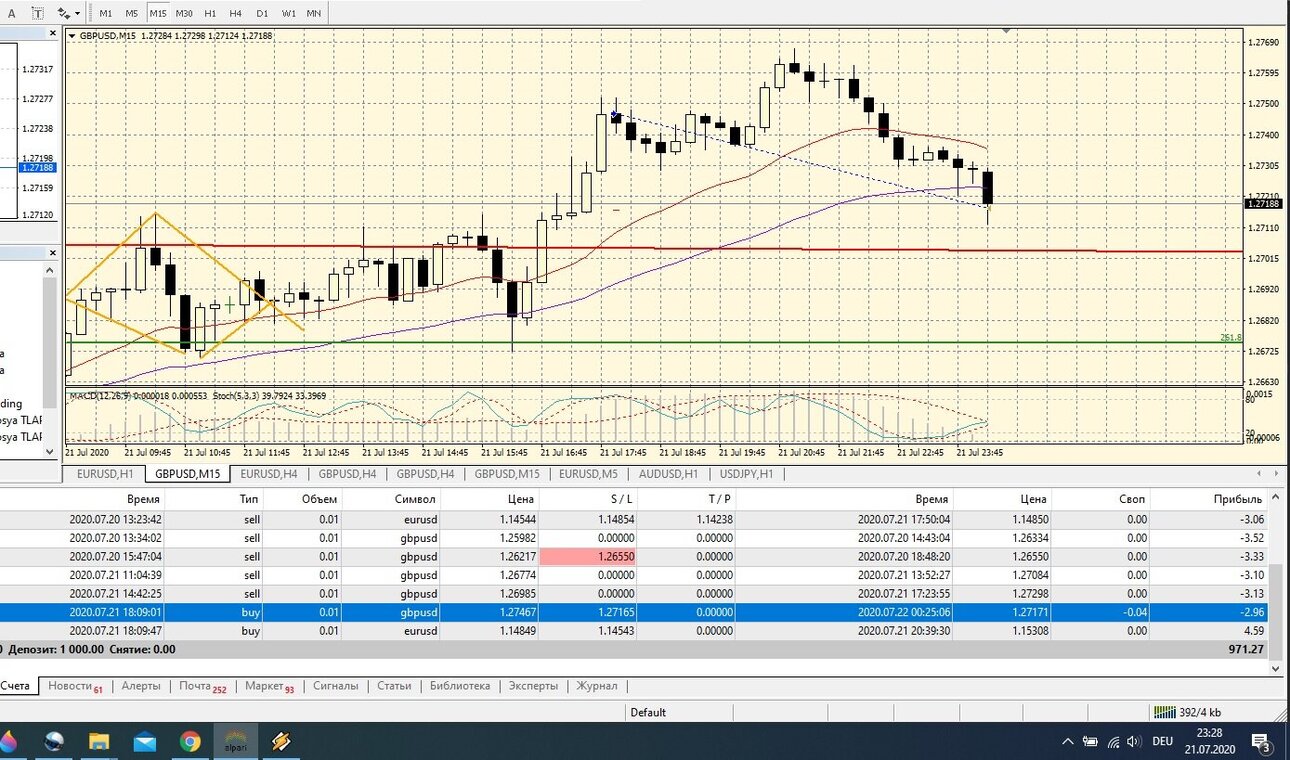
Task: Sort history by Прибыль column
Action: coord(1238,498)
